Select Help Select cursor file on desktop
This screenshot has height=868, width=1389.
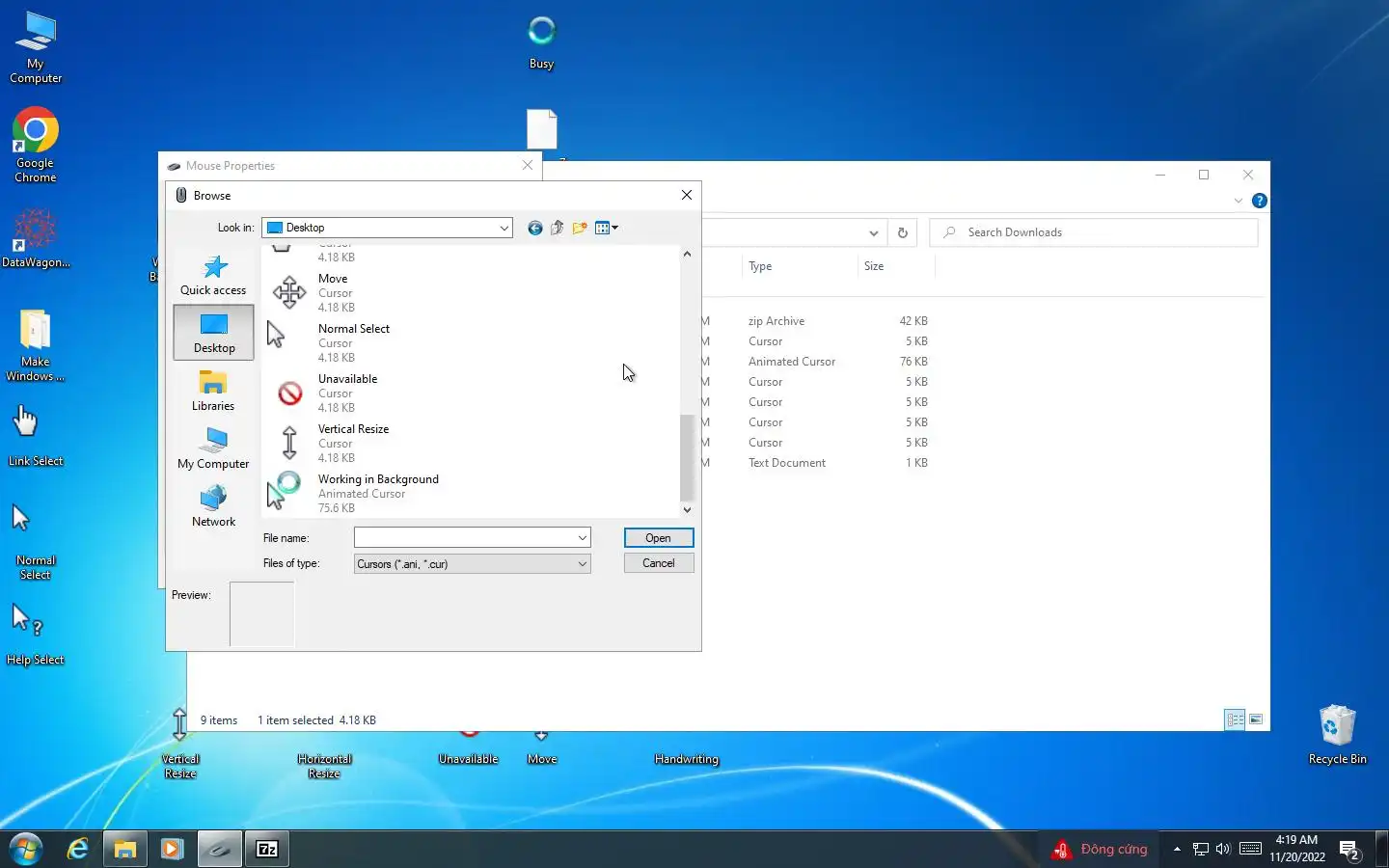(x=36, y=634)
